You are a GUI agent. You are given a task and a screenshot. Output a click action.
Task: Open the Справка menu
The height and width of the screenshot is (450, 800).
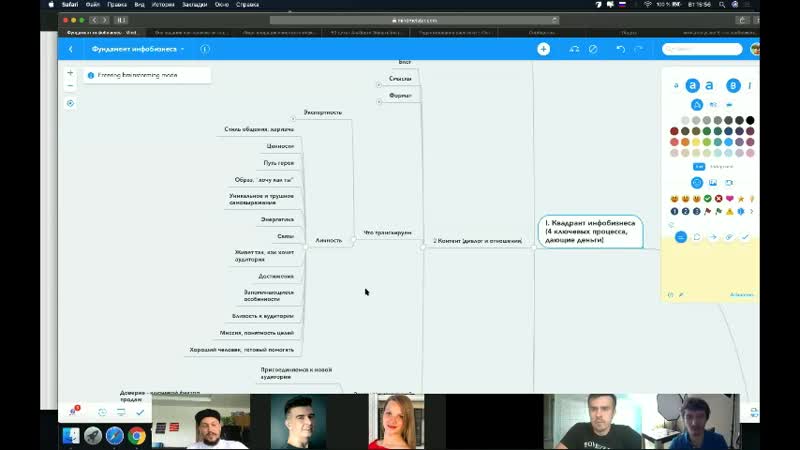click(x=247, y=5)
